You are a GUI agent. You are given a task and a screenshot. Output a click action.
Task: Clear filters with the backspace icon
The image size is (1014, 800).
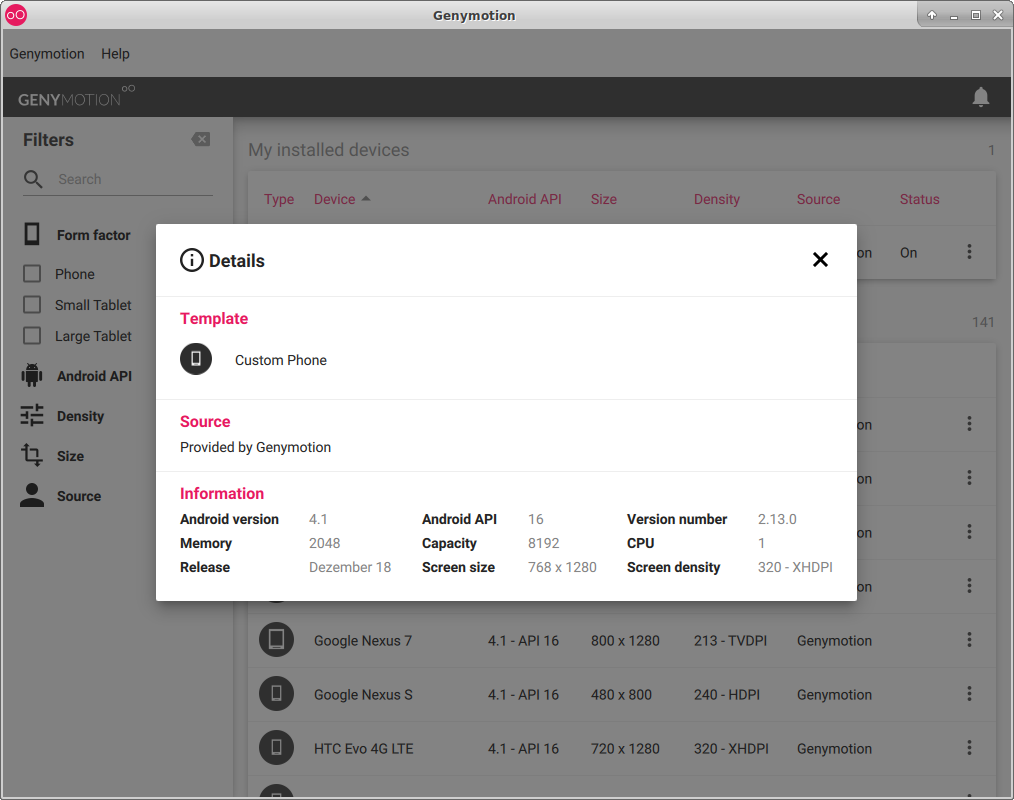pyautogui.click(x=200, y=139)
